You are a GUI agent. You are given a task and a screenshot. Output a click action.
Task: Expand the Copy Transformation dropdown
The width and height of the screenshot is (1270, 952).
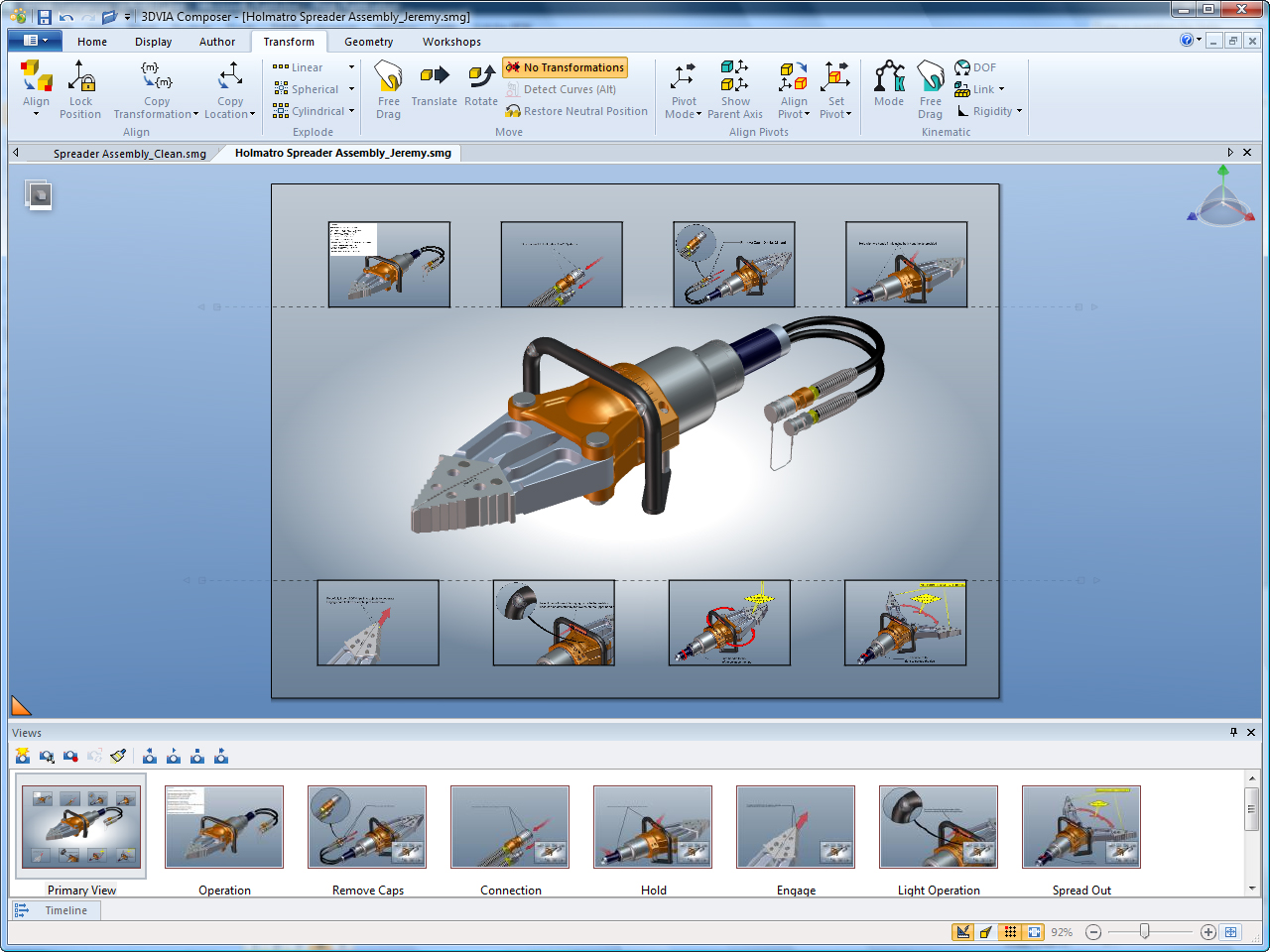195,115
